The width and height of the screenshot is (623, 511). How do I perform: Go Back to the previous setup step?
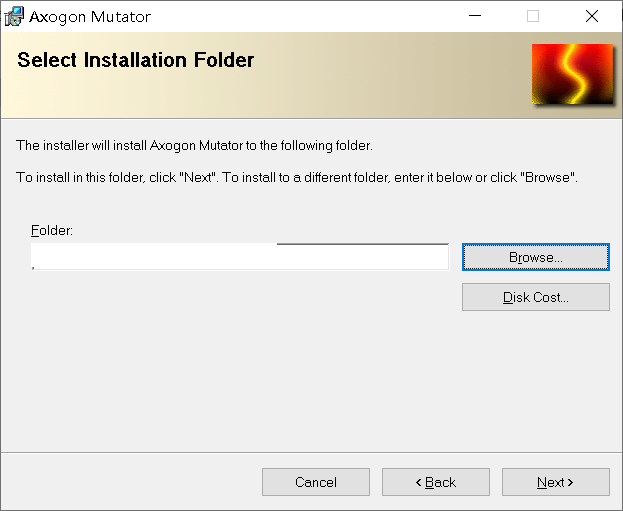[x=436, y=482]
